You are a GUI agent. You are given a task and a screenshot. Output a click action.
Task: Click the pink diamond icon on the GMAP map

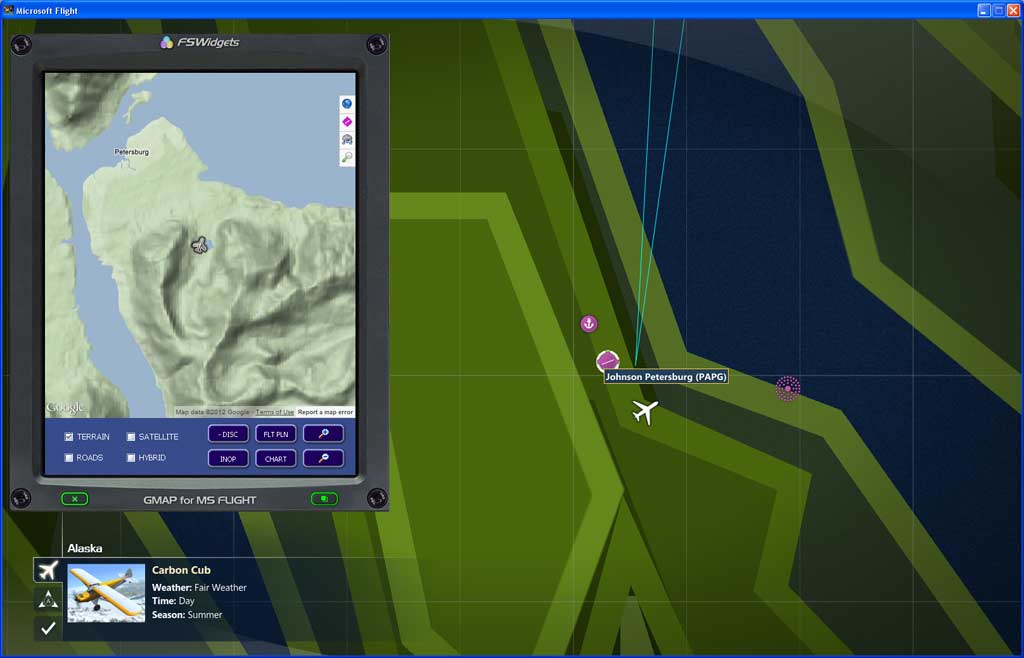click(x=347, y=121)
